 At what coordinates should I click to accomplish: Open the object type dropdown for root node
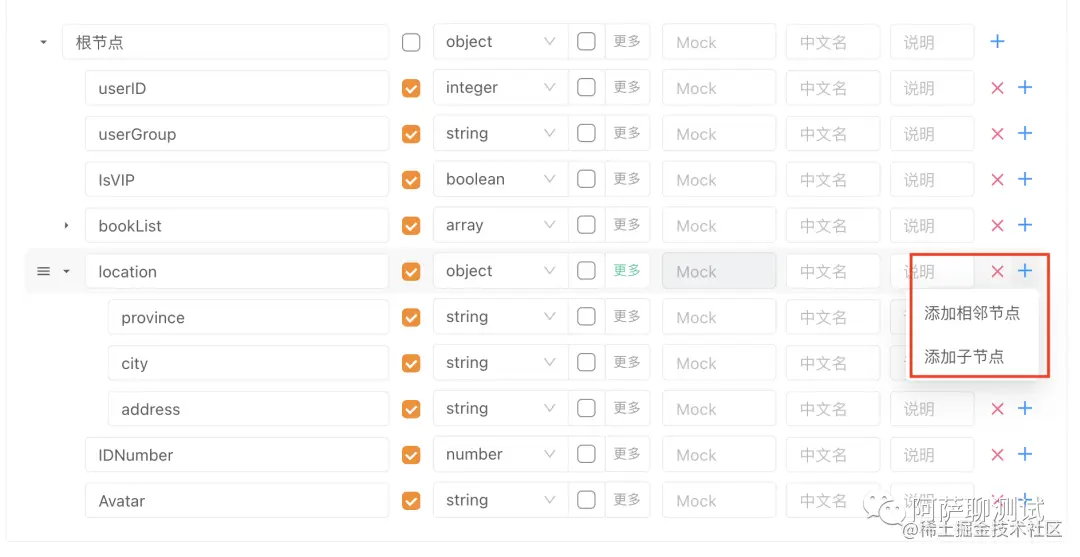501,41
